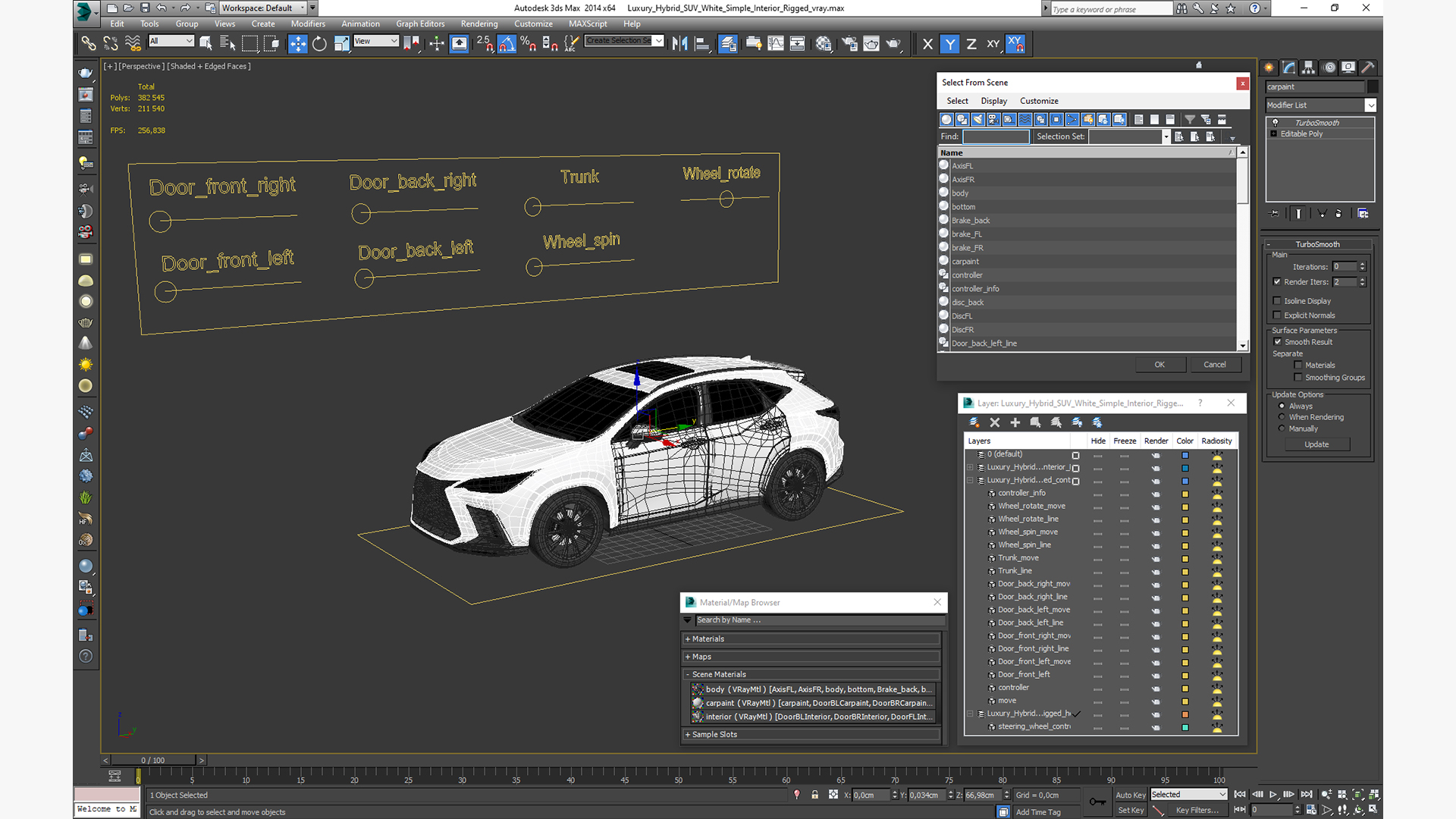Click Delete layer X icon in Layer dialog
The height and width of the screenshot is (819, 1456).
(995, 422)
